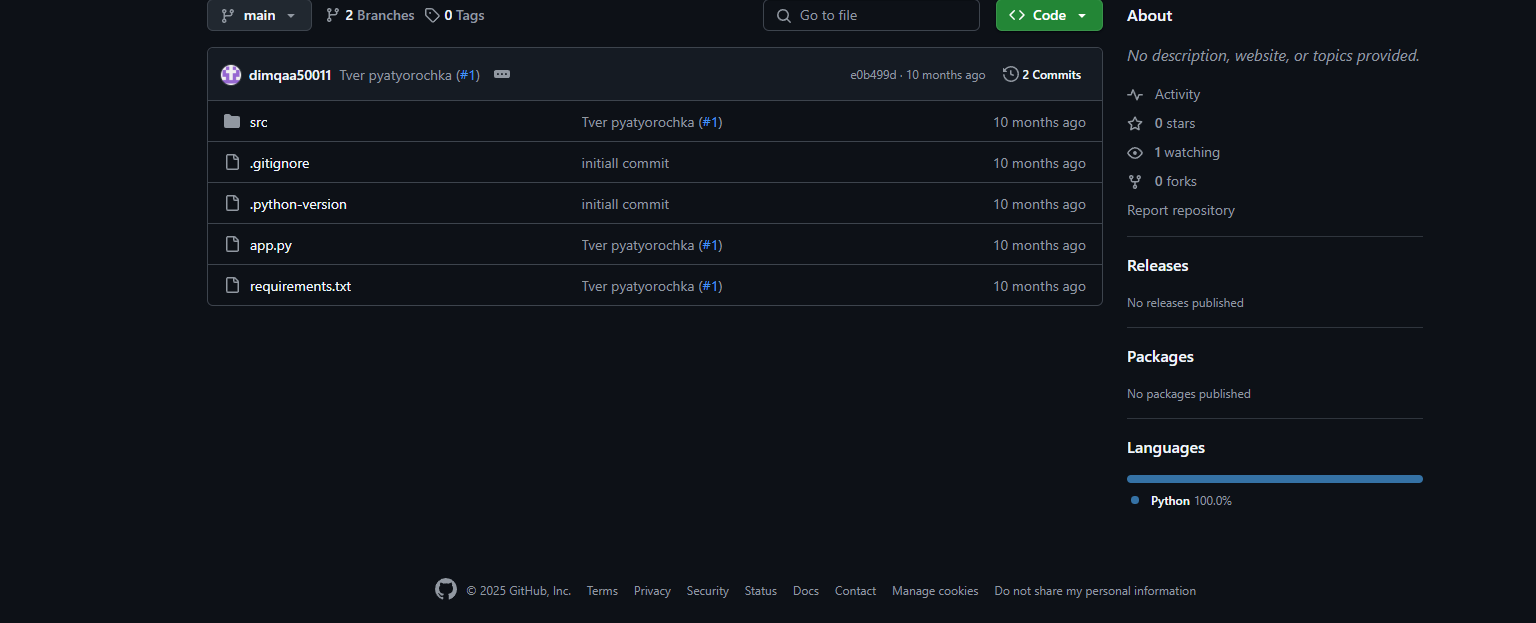Expand the commit message ellipsis button
The image size is (1536, 623).
point(502,74)
